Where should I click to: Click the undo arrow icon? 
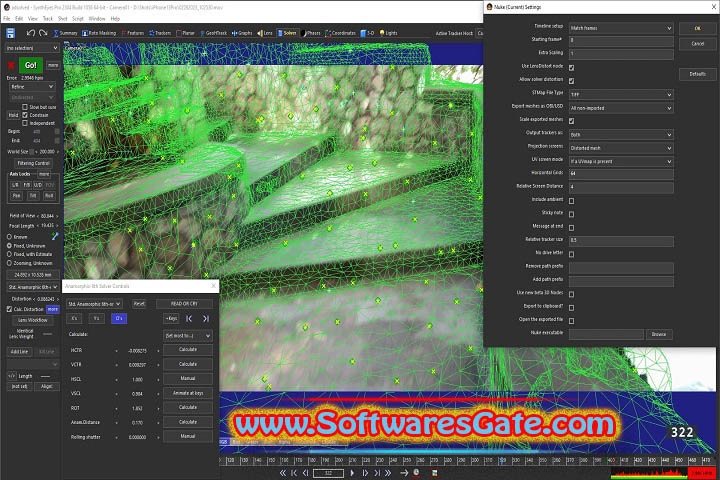point(31,33)
